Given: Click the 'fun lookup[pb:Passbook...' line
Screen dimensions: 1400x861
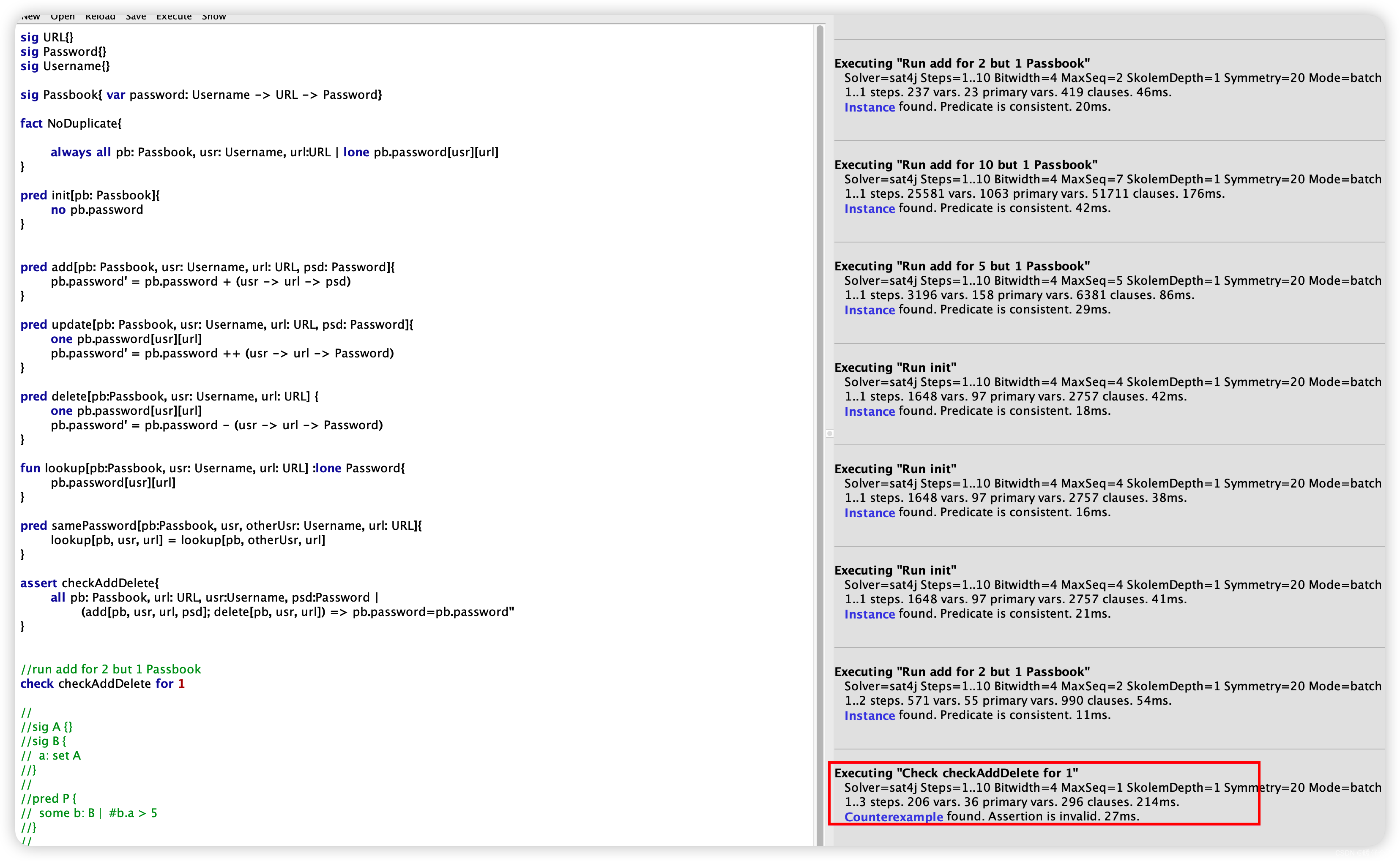Looking at the screenshot, I should [213, 468].
